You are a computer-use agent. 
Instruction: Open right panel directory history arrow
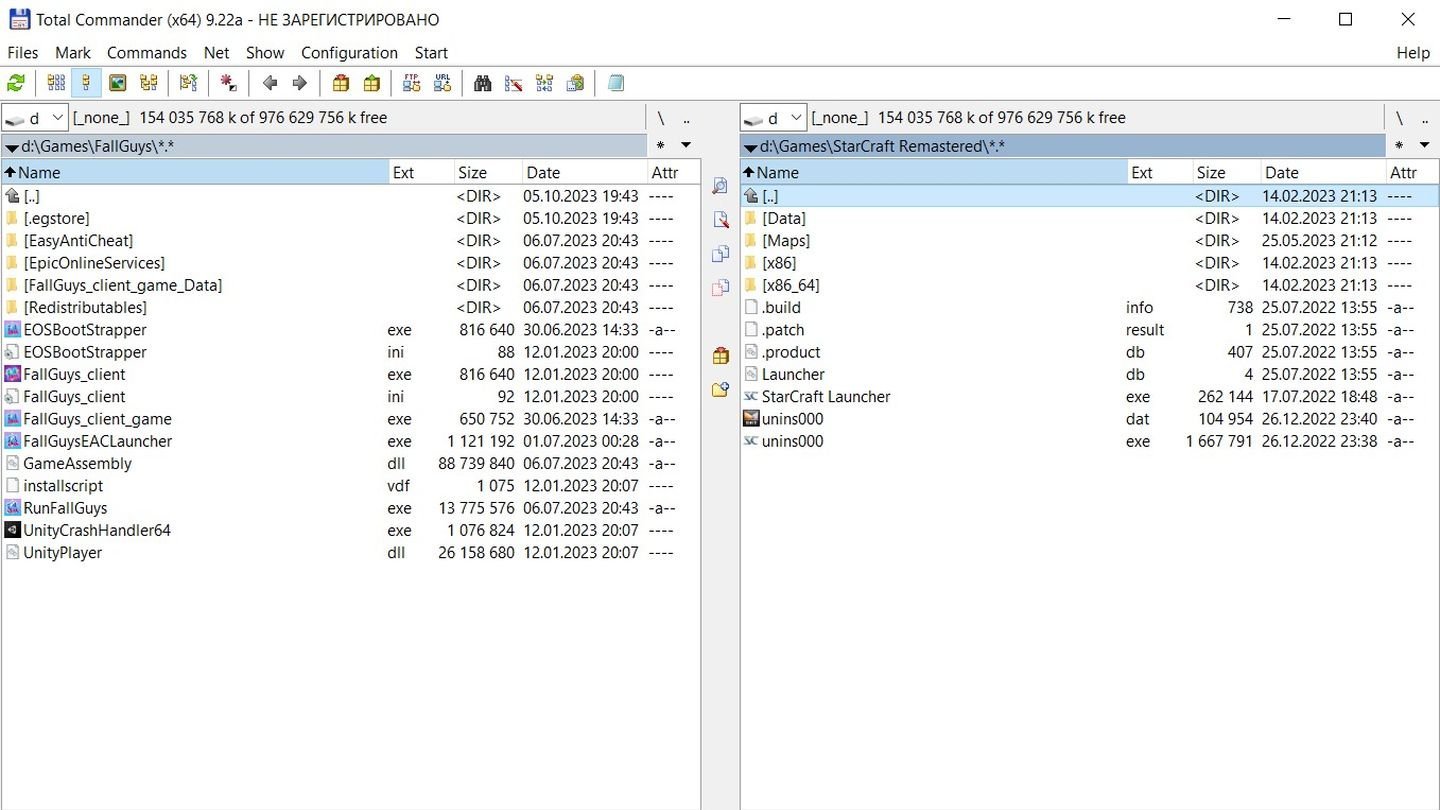pos(1425,146)
